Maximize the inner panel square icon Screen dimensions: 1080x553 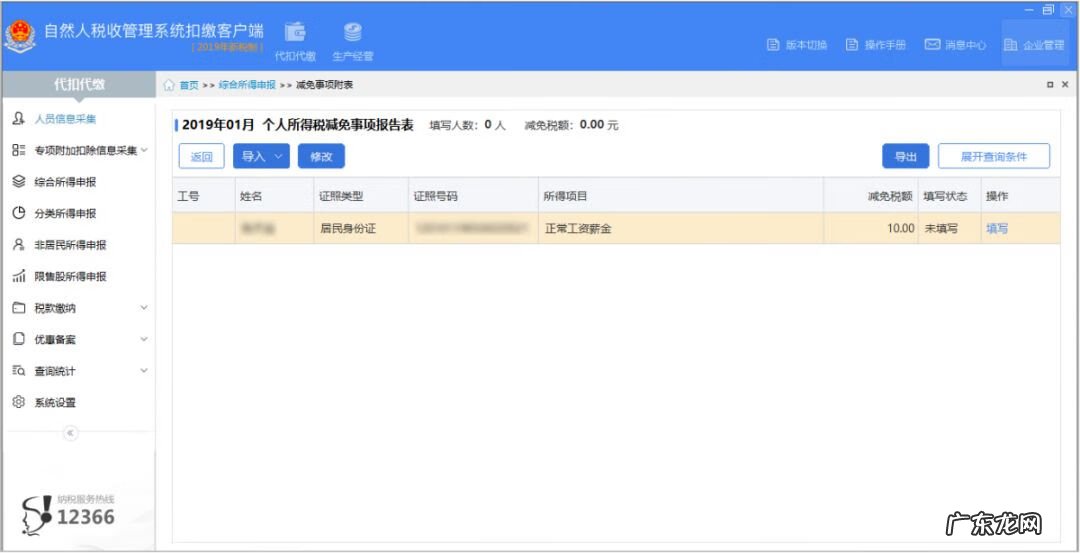coord(1050,85)
